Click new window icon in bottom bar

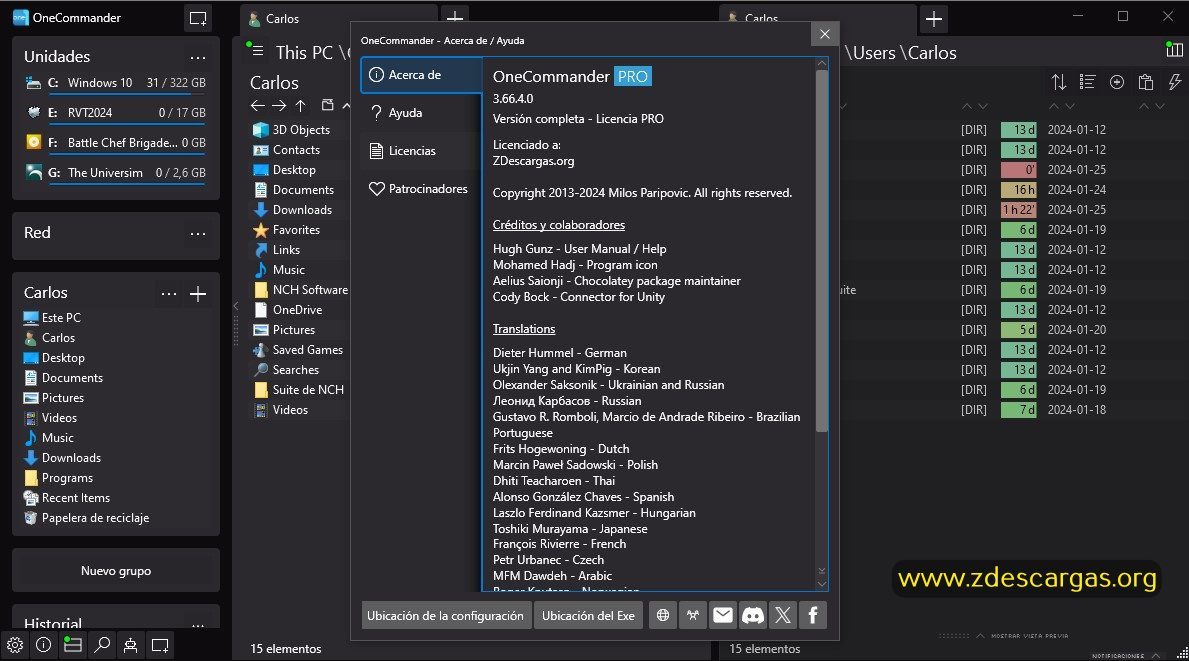coord(160,645)
